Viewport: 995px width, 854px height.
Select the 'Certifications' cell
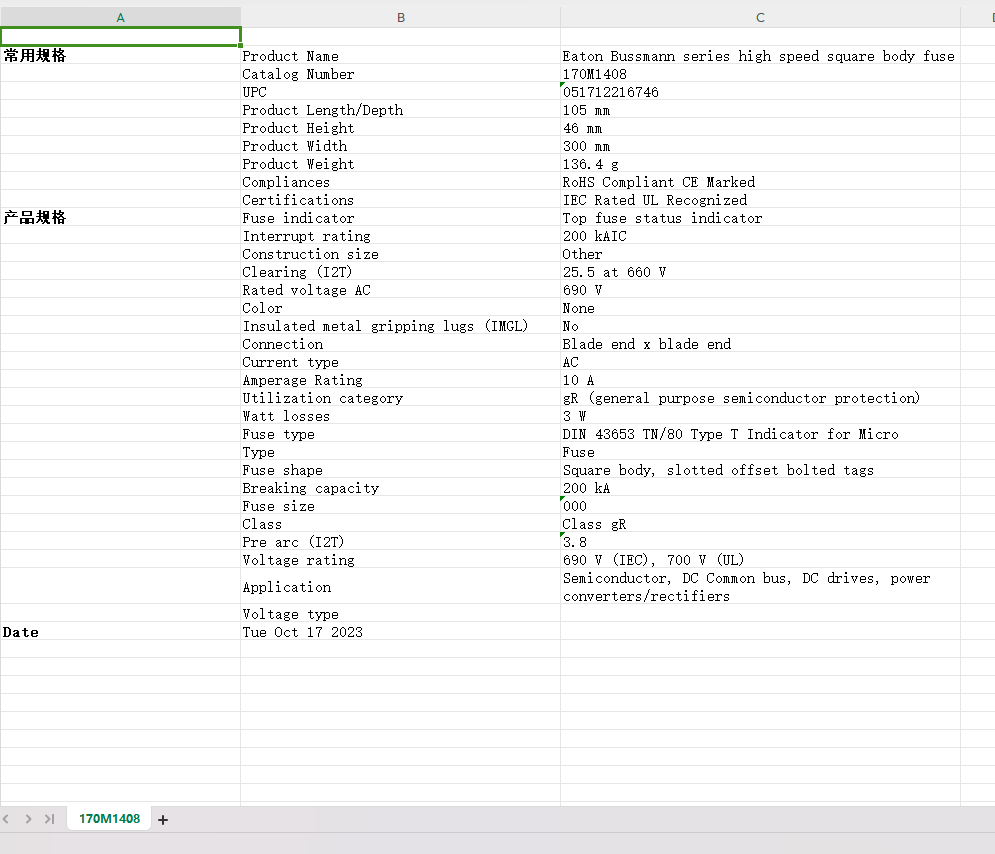(x=400, y=200)
